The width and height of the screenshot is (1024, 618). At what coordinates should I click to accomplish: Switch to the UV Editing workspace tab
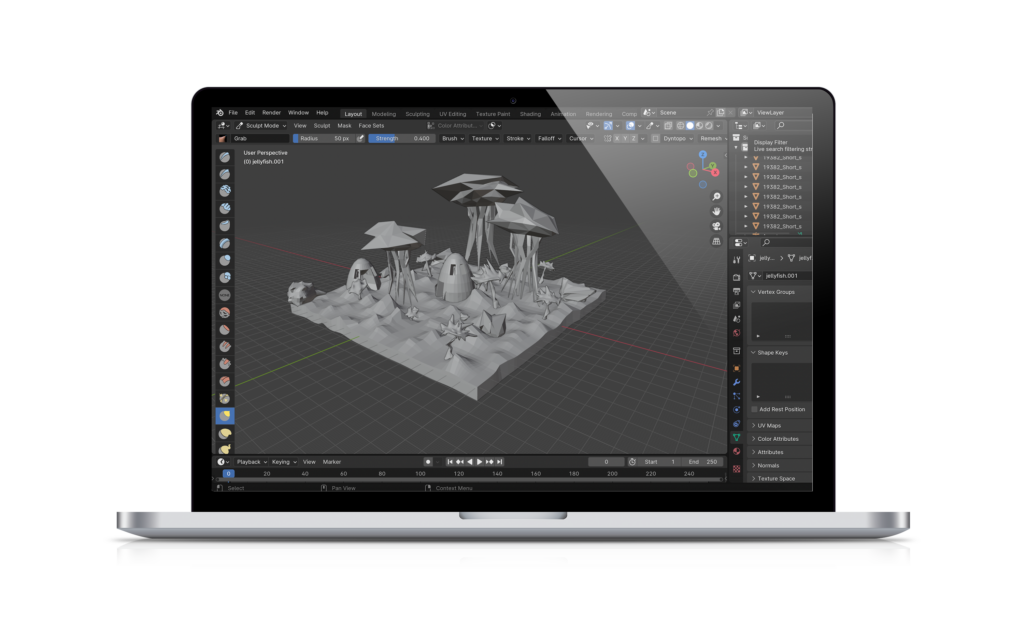pyautogui.click(x=453, y=114)
